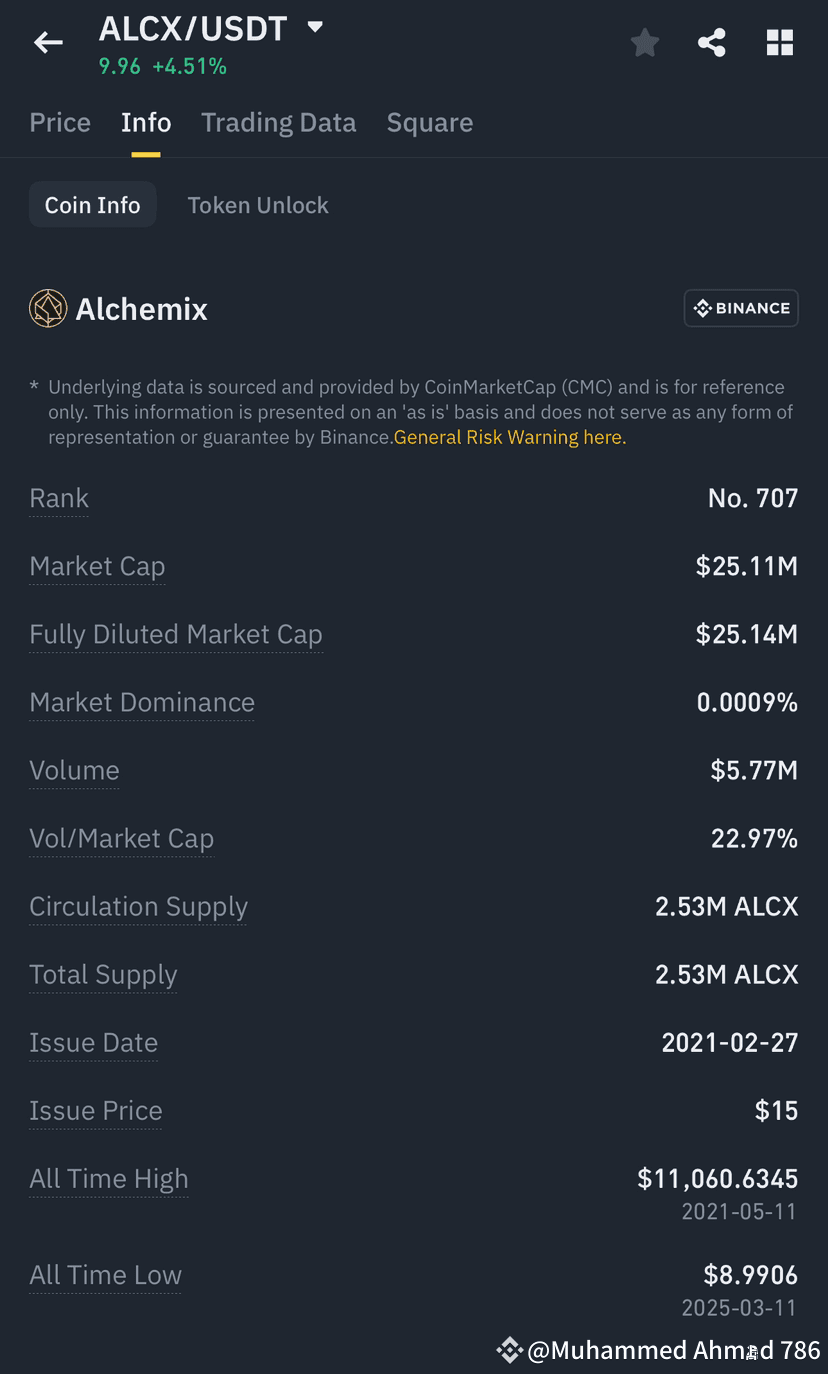828x1374 pixels.
Task: Go to the Square tab
Action: coord(430,122)
